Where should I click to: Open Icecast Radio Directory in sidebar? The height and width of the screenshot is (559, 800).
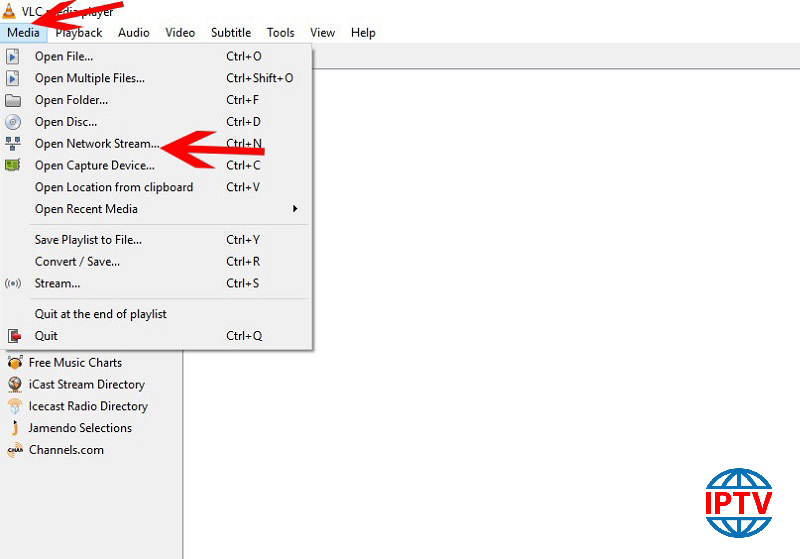coord(88,406)
